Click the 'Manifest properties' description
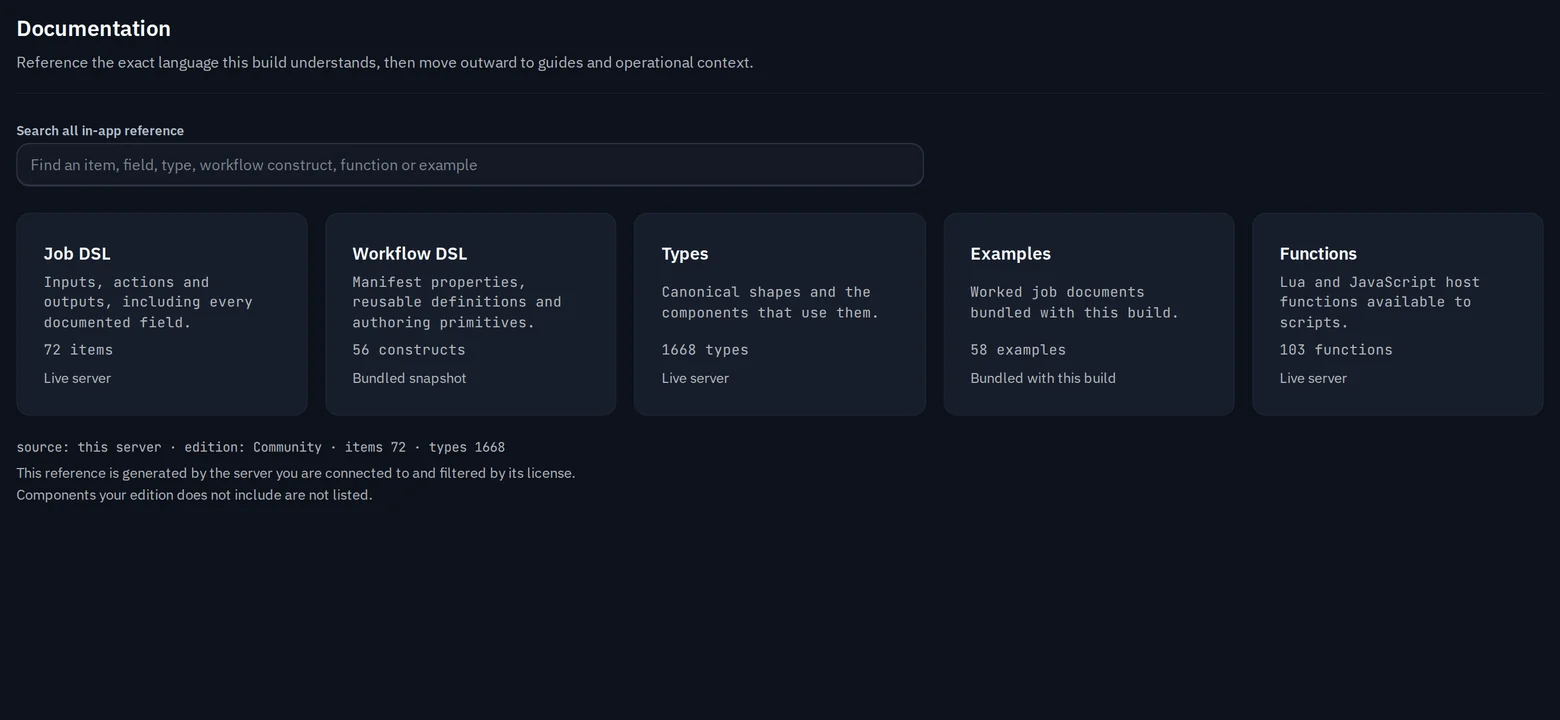This screenshot has width=1560, height=720. point(457,302)
